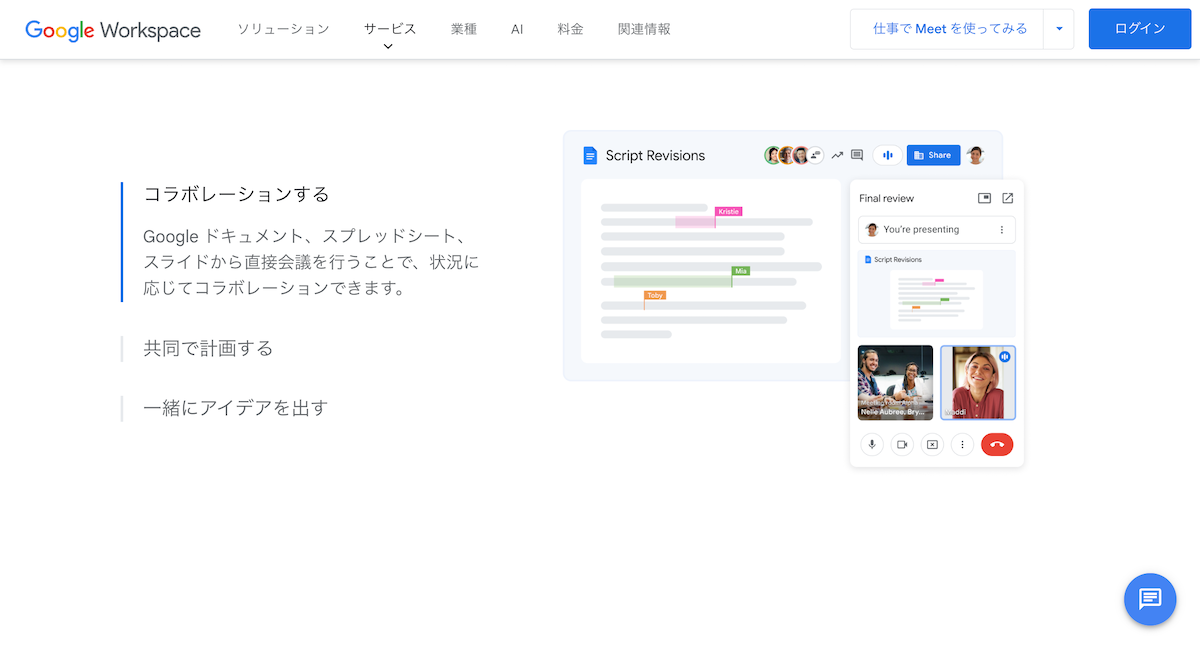This screenshot has height=648, width=1200.
Task: Click the Script Revisions document title
Action: pyautogui.click(x=655, y=155)
